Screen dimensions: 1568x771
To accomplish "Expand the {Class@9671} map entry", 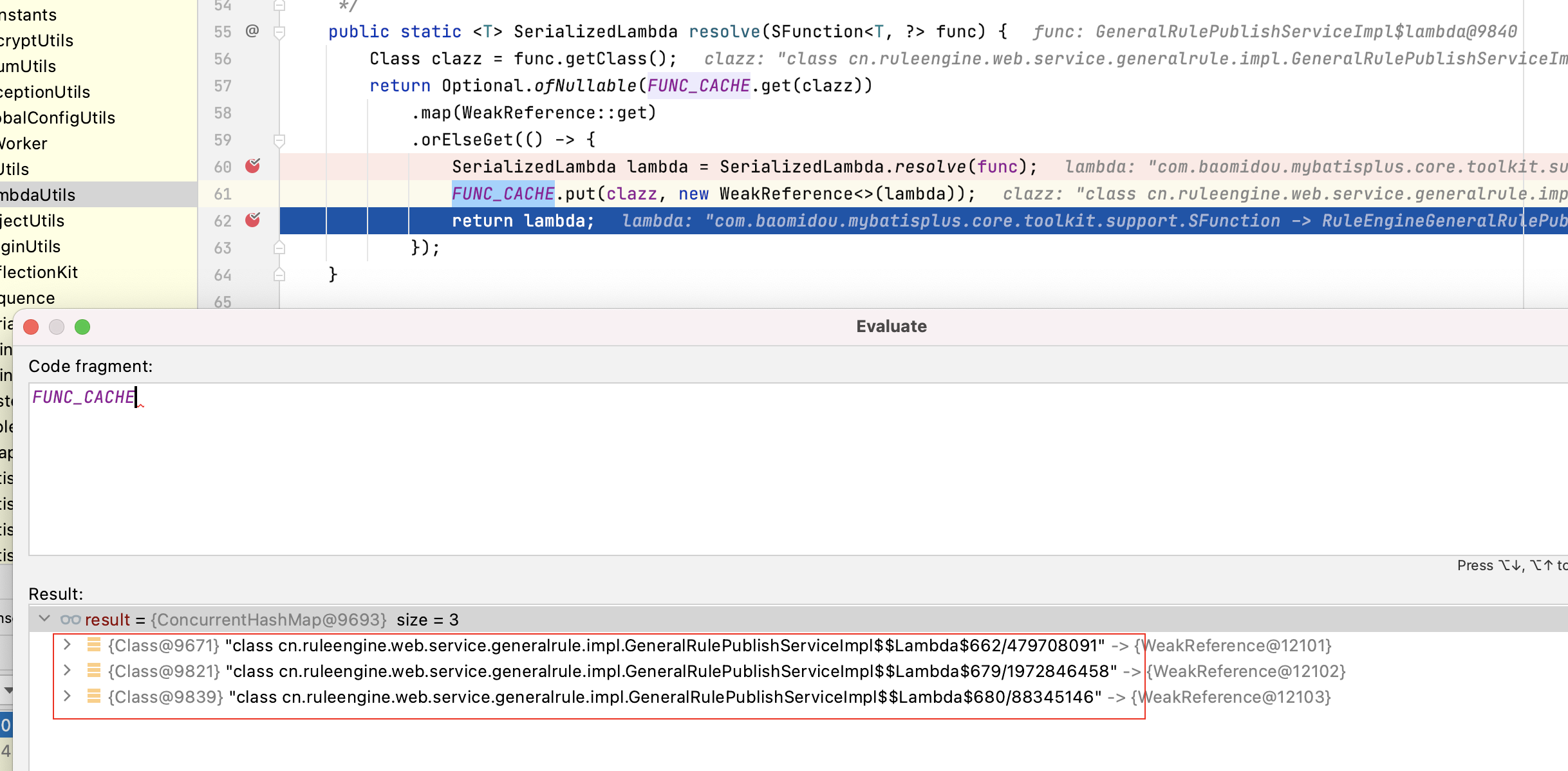I will point(66,645).
